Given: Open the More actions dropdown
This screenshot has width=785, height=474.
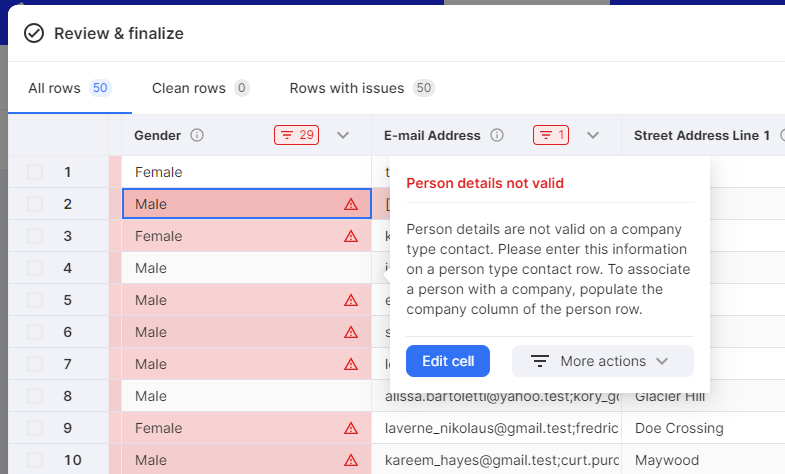Looking at the screenshot, I should click(602, 361).
